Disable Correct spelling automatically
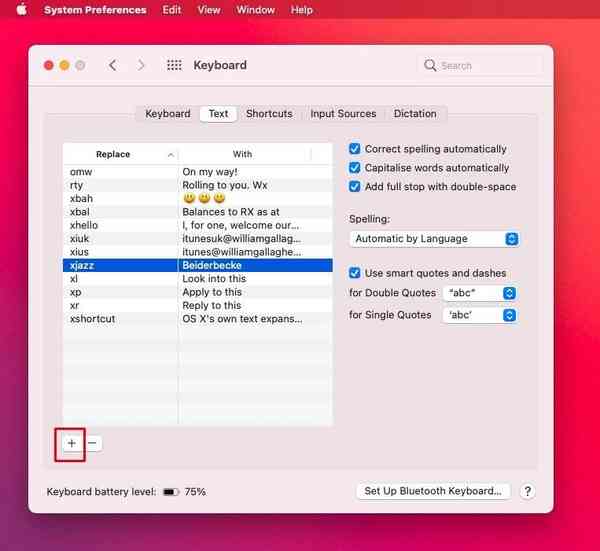The width and height of the screenshot is (600, 551). pyautogui.click(x=355, y=149)
